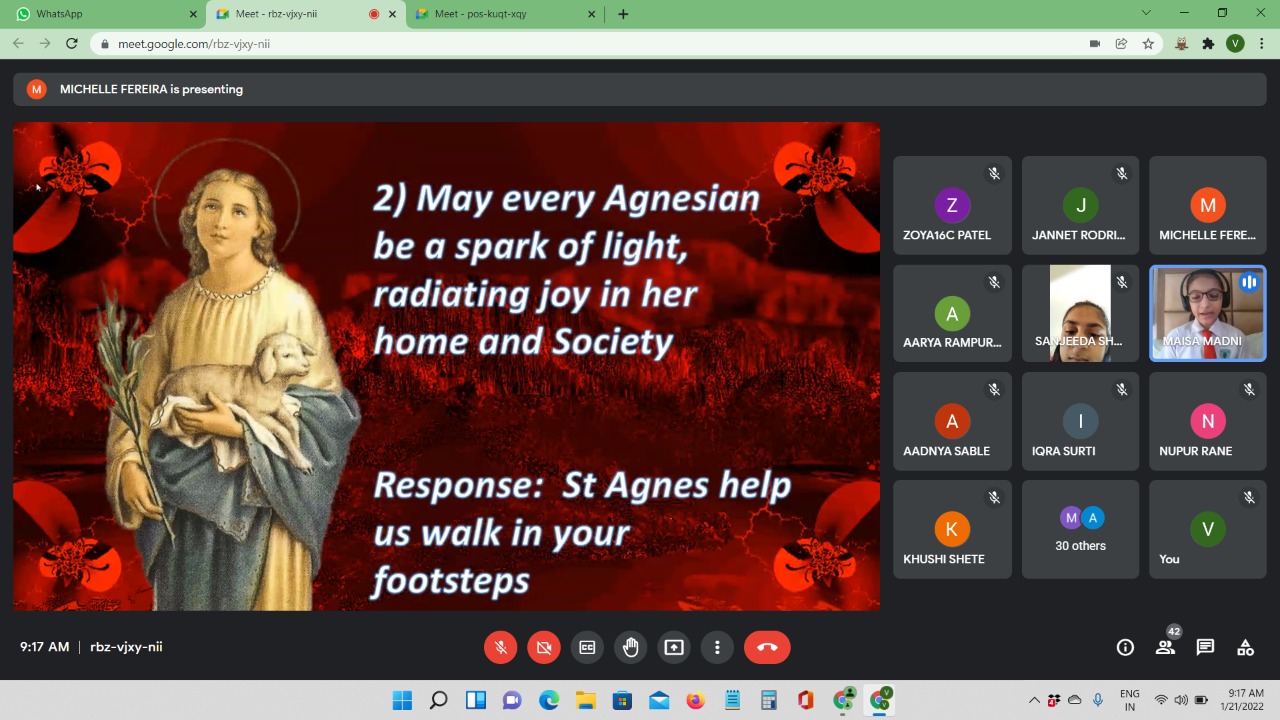This screenshot has width=1280, height=720.
Task: Show everyone in the People panel
Action: [1165, 647]
